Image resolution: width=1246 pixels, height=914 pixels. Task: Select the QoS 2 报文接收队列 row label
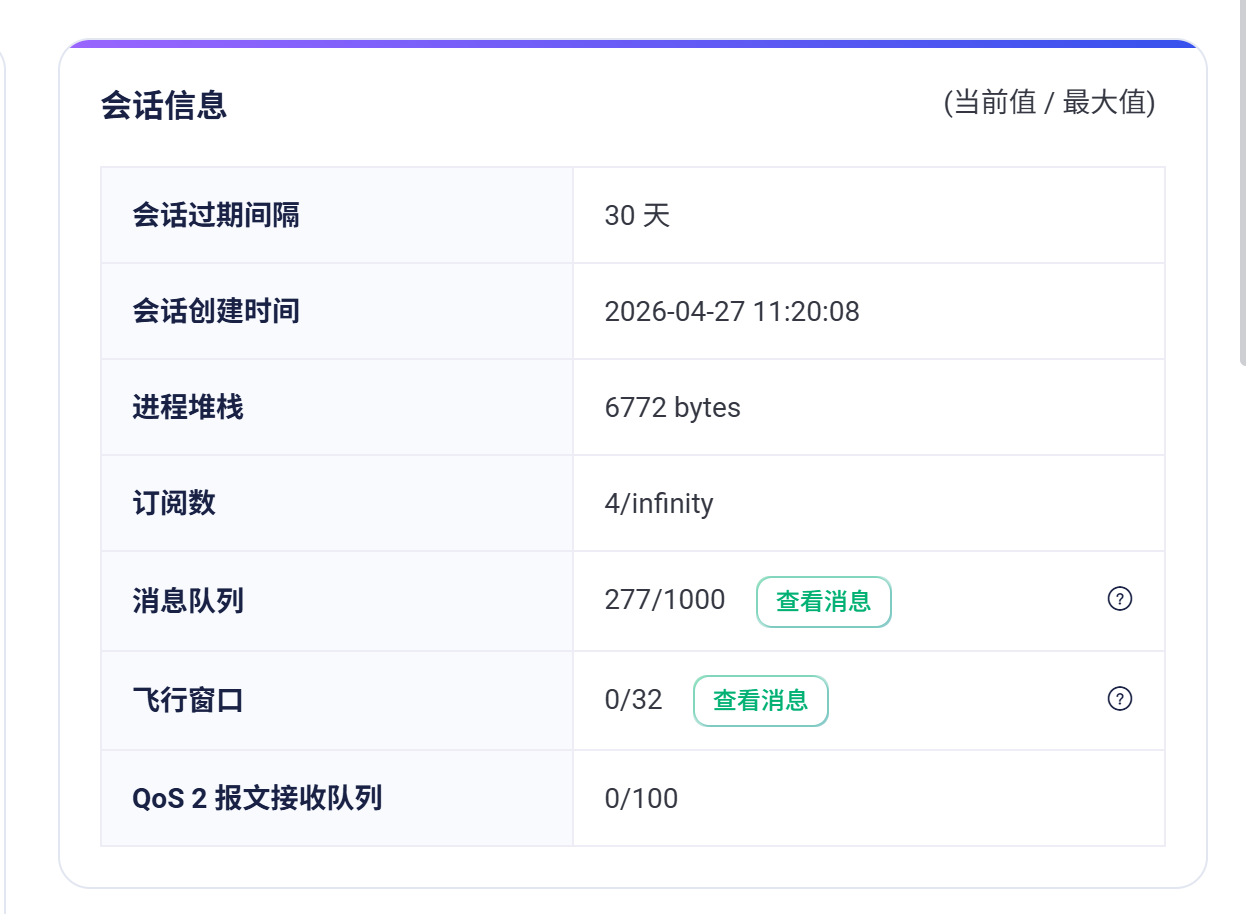(257, 798)
